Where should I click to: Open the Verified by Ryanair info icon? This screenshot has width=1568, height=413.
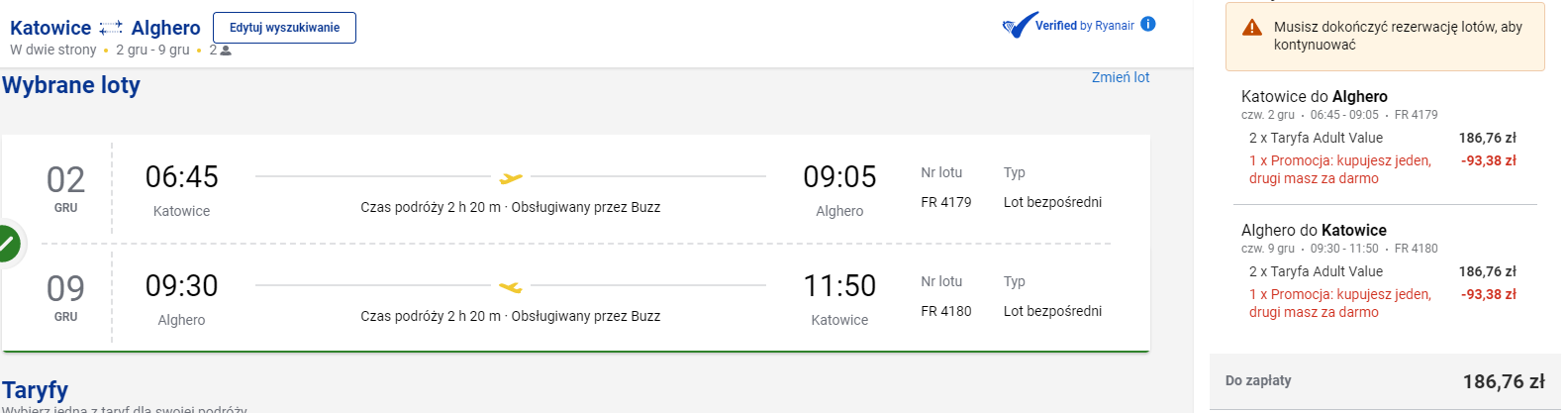(1148, 24)
